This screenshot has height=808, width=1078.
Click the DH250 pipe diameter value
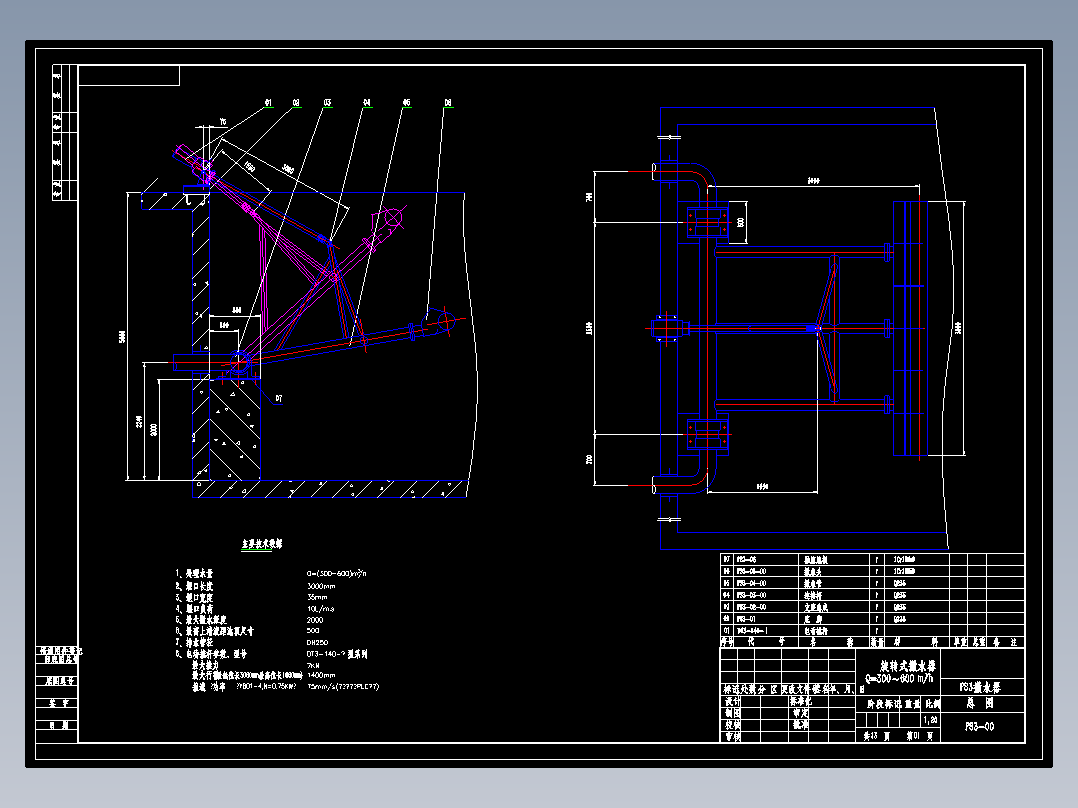coord(317,642)
